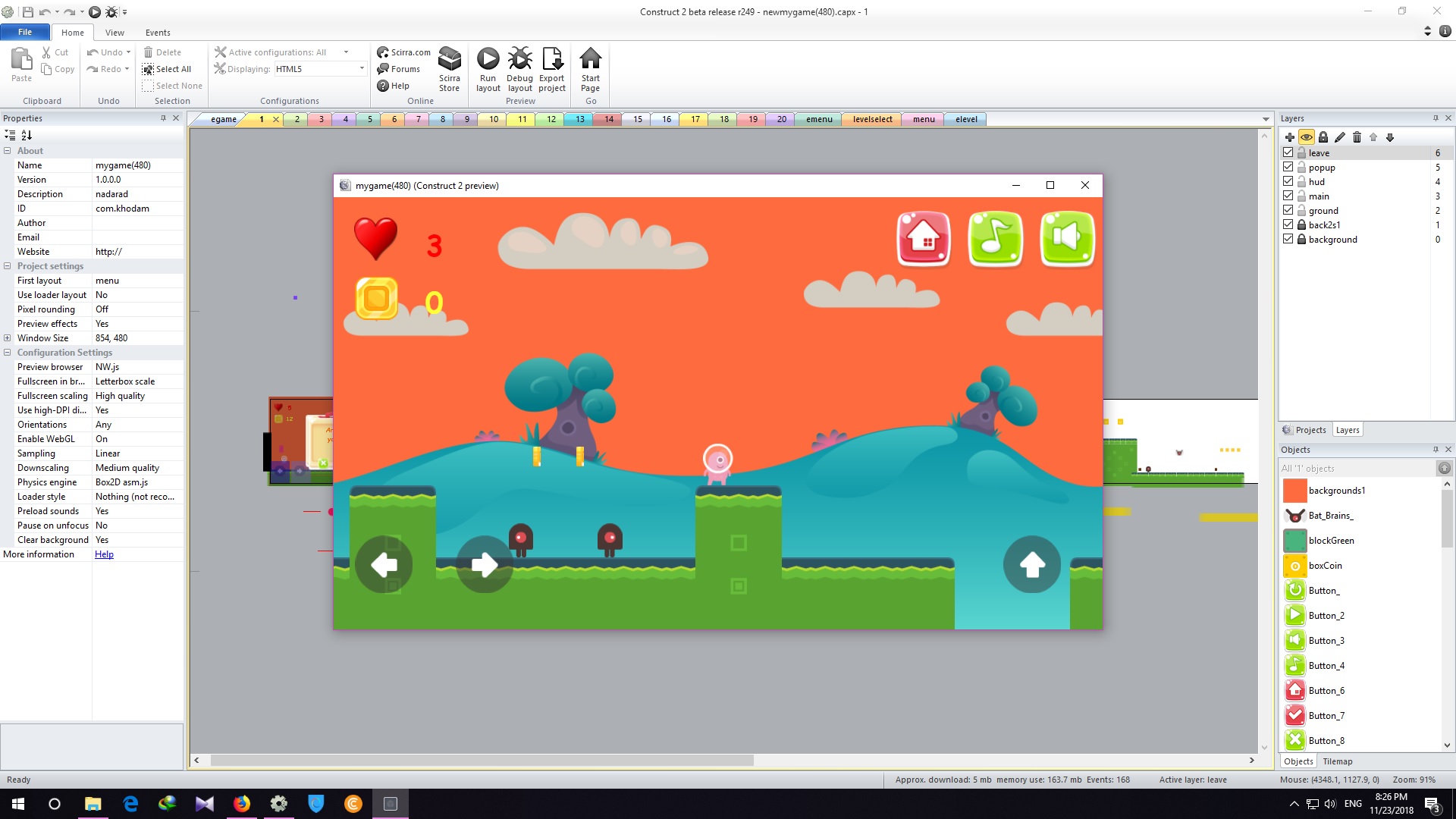The height and width of the screenshot is (819, 1456).
Task: Click Debug layout in the ribbon
Action: (519, 70)
